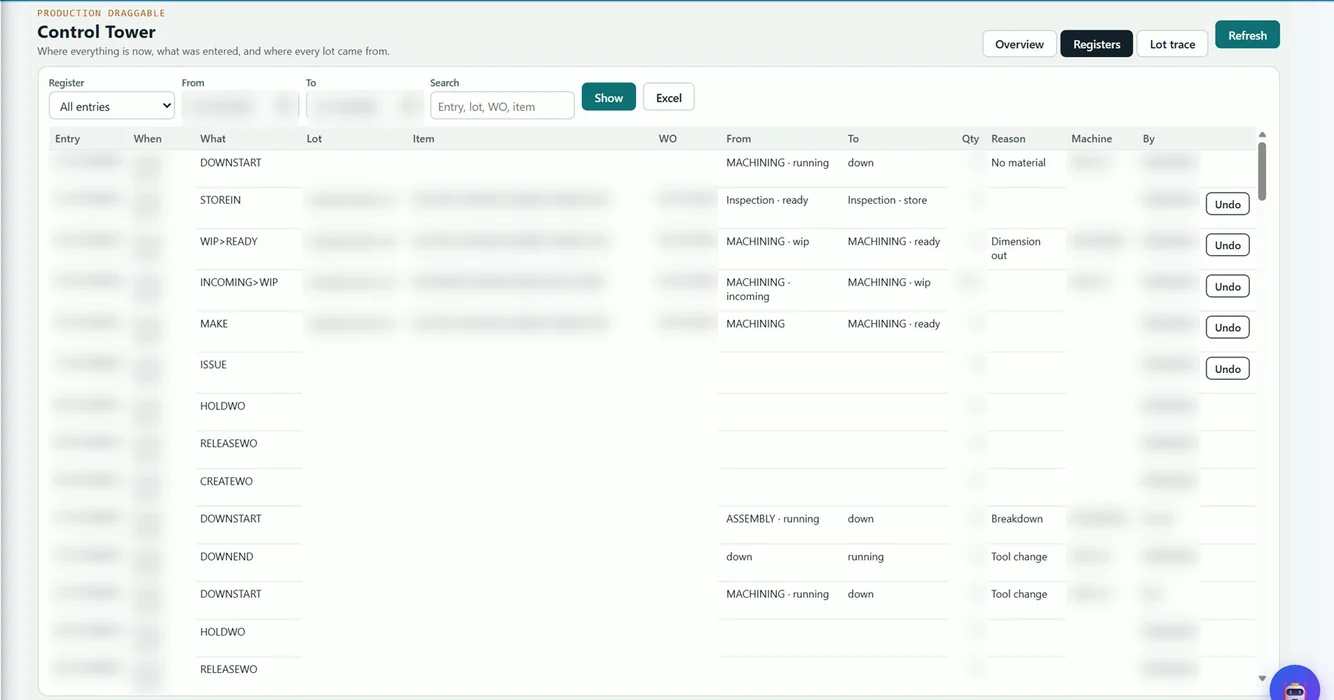Click the What column header
Screen dimensions: 1334x700
coord(213,139)
